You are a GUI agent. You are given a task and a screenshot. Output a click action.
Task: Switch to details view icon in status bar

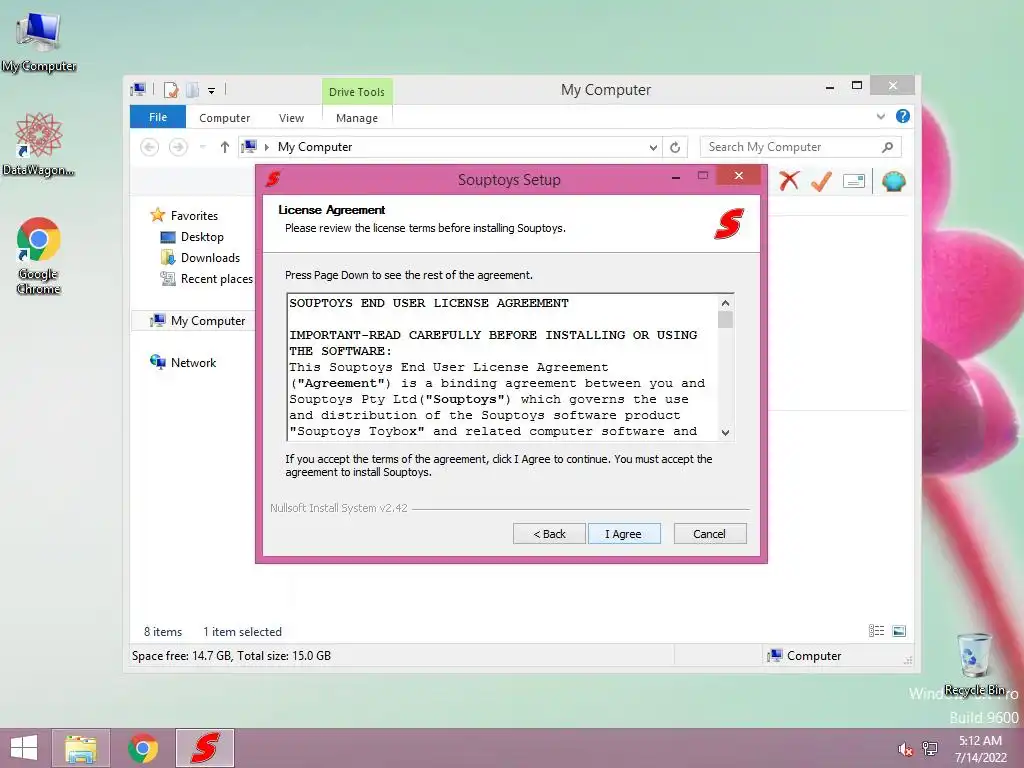click(x=876, y=630)
